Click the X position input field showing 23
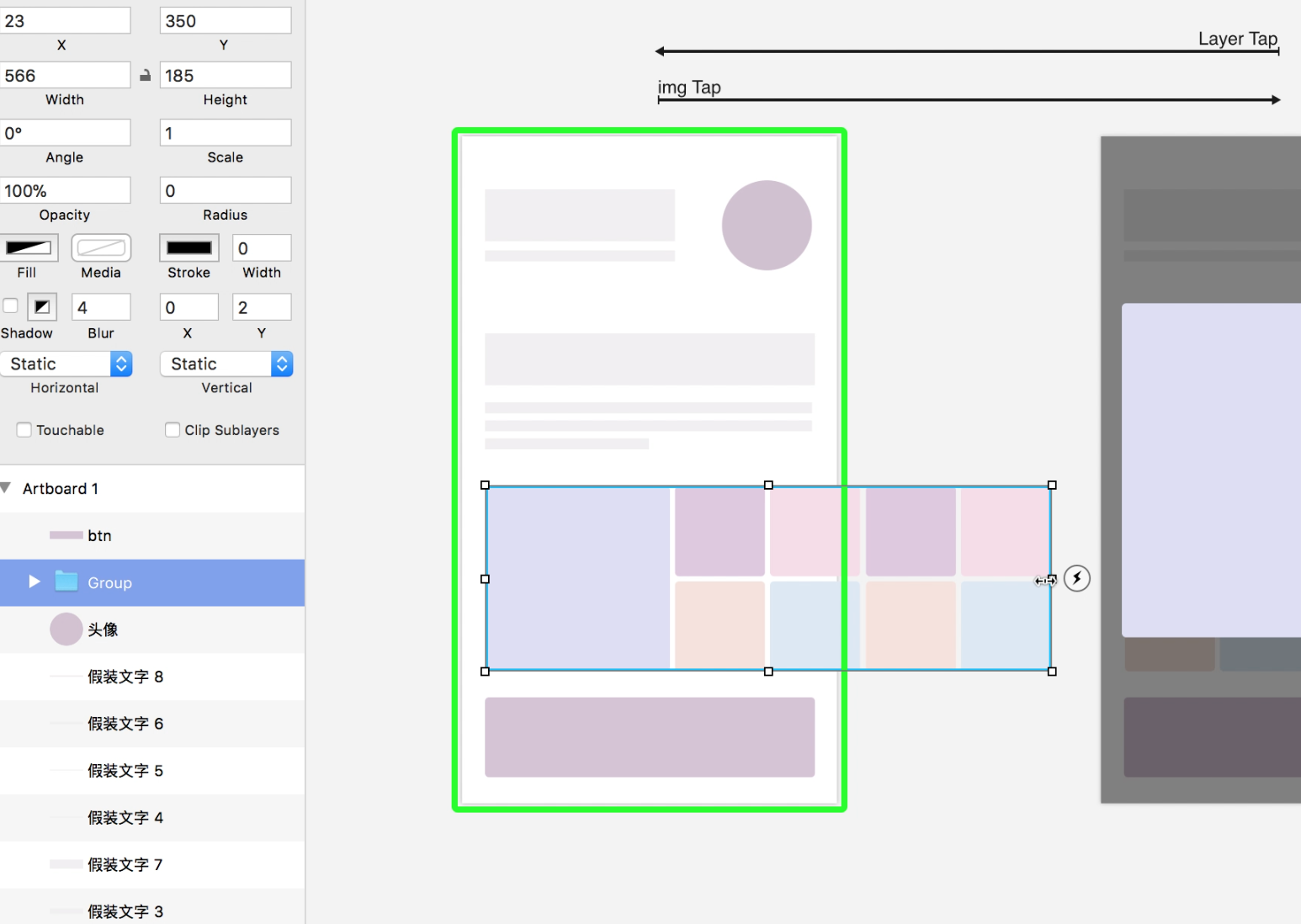The height and width of the screenshot is (924, 1301). pyautogui.click(x=65, y=21)
